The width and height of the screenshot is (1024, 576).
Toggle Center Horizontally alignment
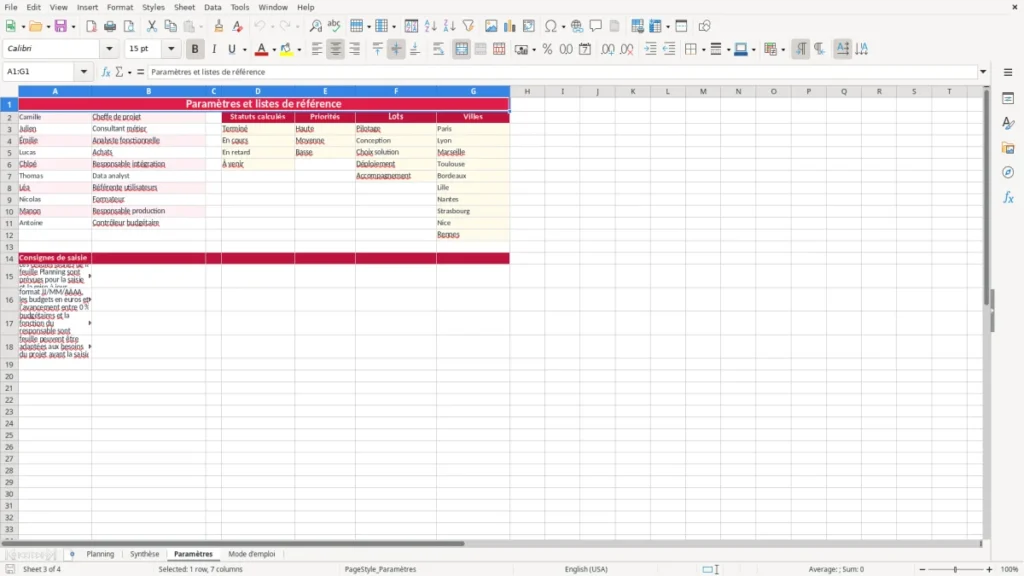coord(336,49)
